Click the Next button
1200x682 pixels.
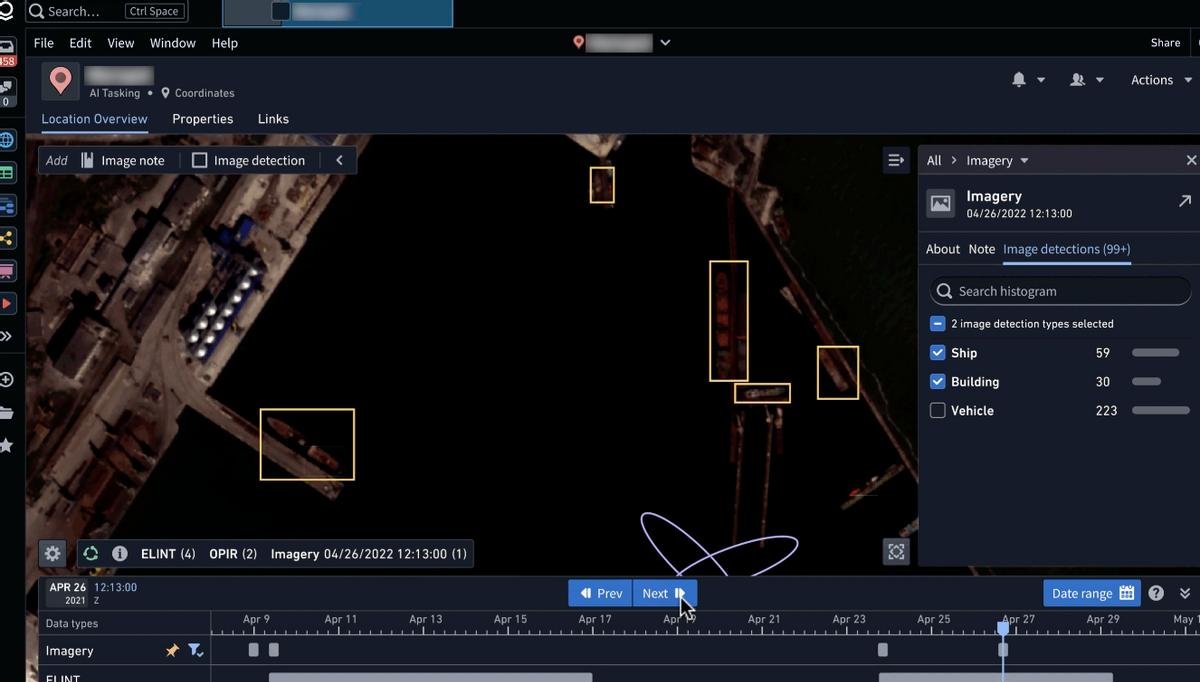(x=663, y=593)
